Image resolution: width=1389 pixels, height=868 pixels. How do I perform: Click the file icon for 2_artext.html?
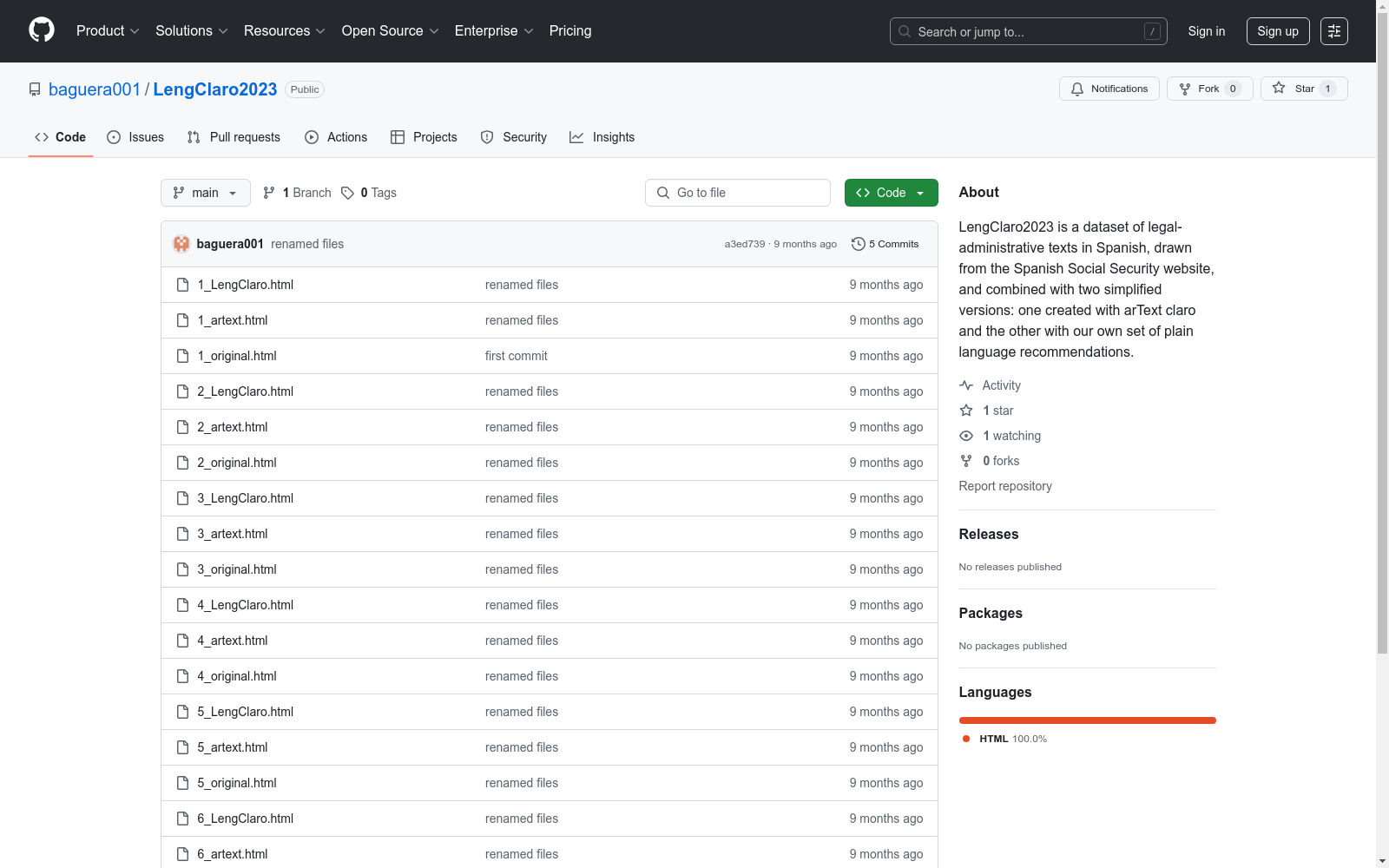point(182,427)
